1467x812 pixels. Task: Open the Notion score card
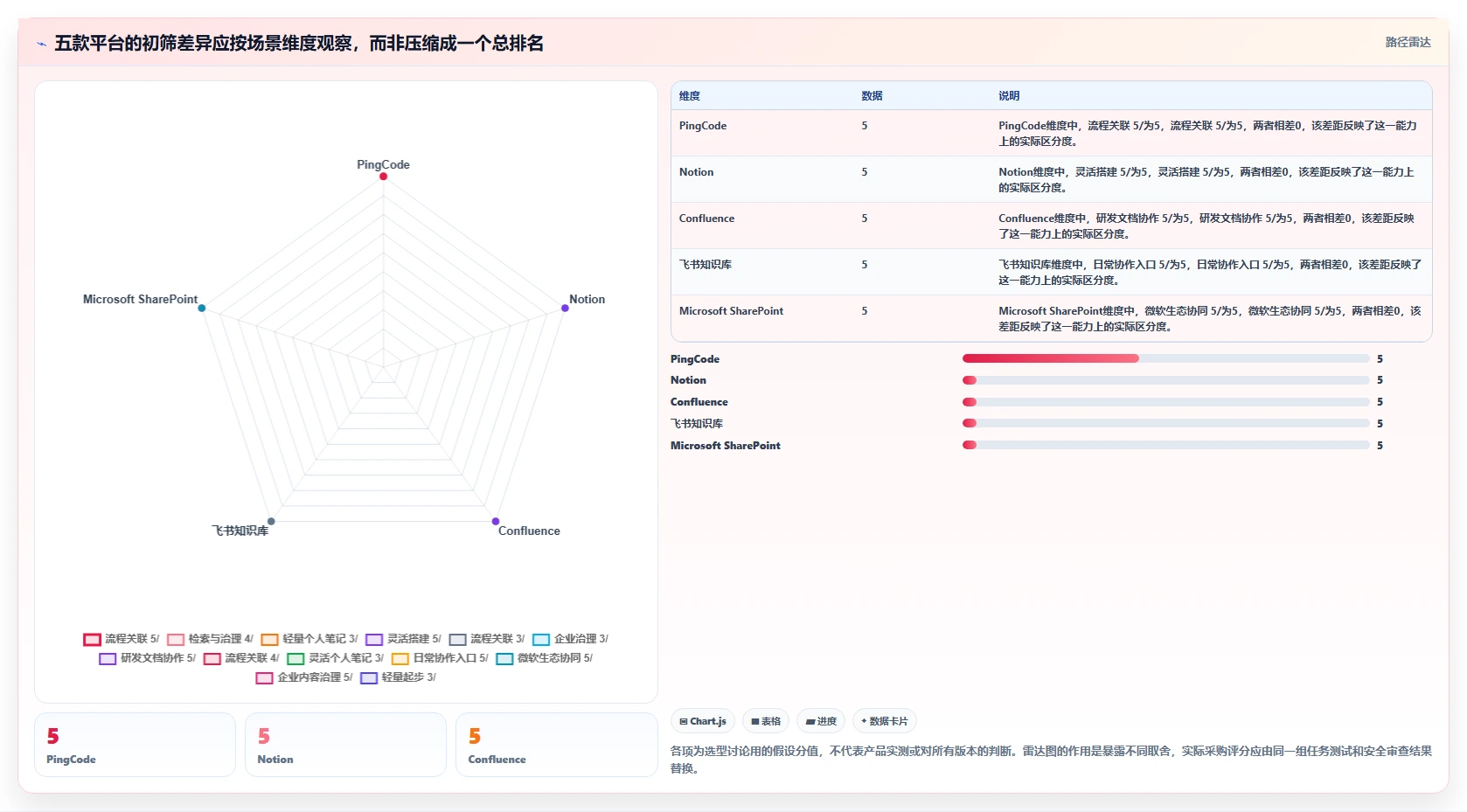pos(345,745)
